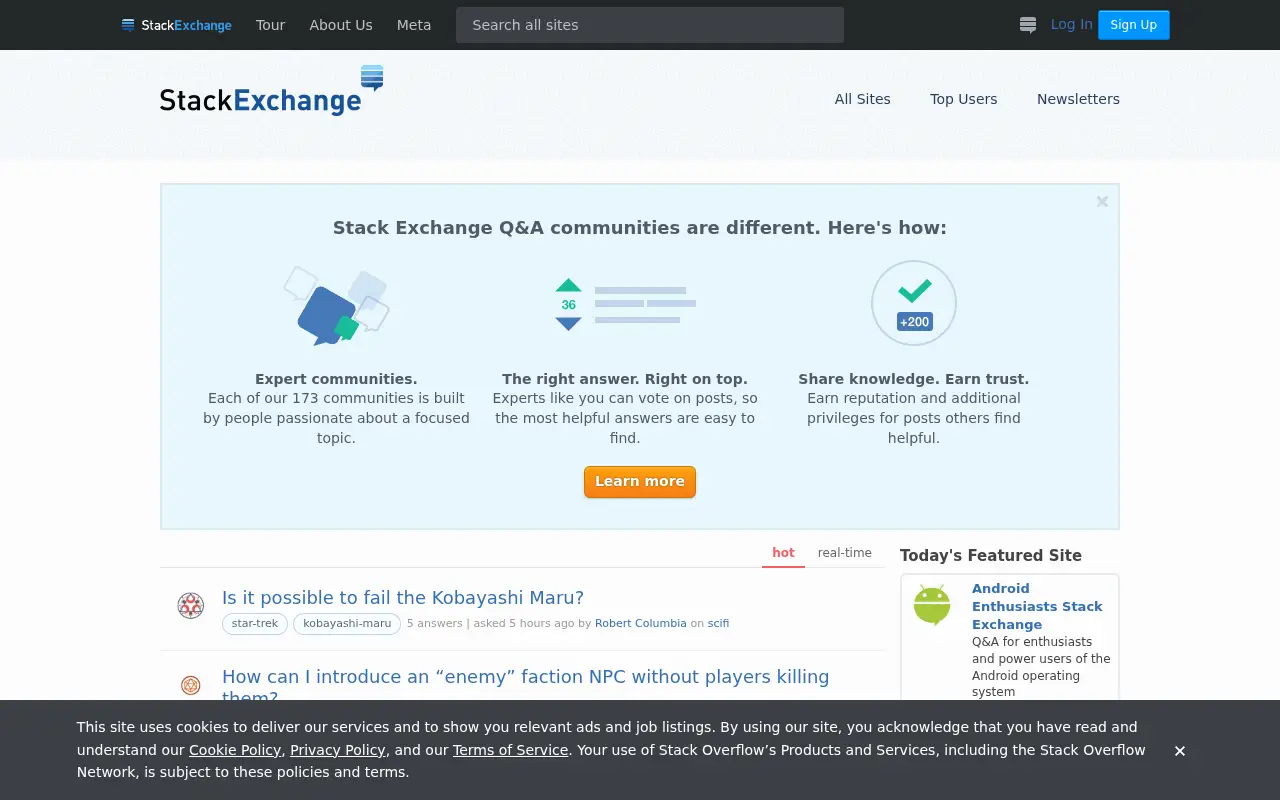The width and height of the screenshot is (1280, 800).
Task: Open Robert Columbia's user profile
Action: [641, 623]
